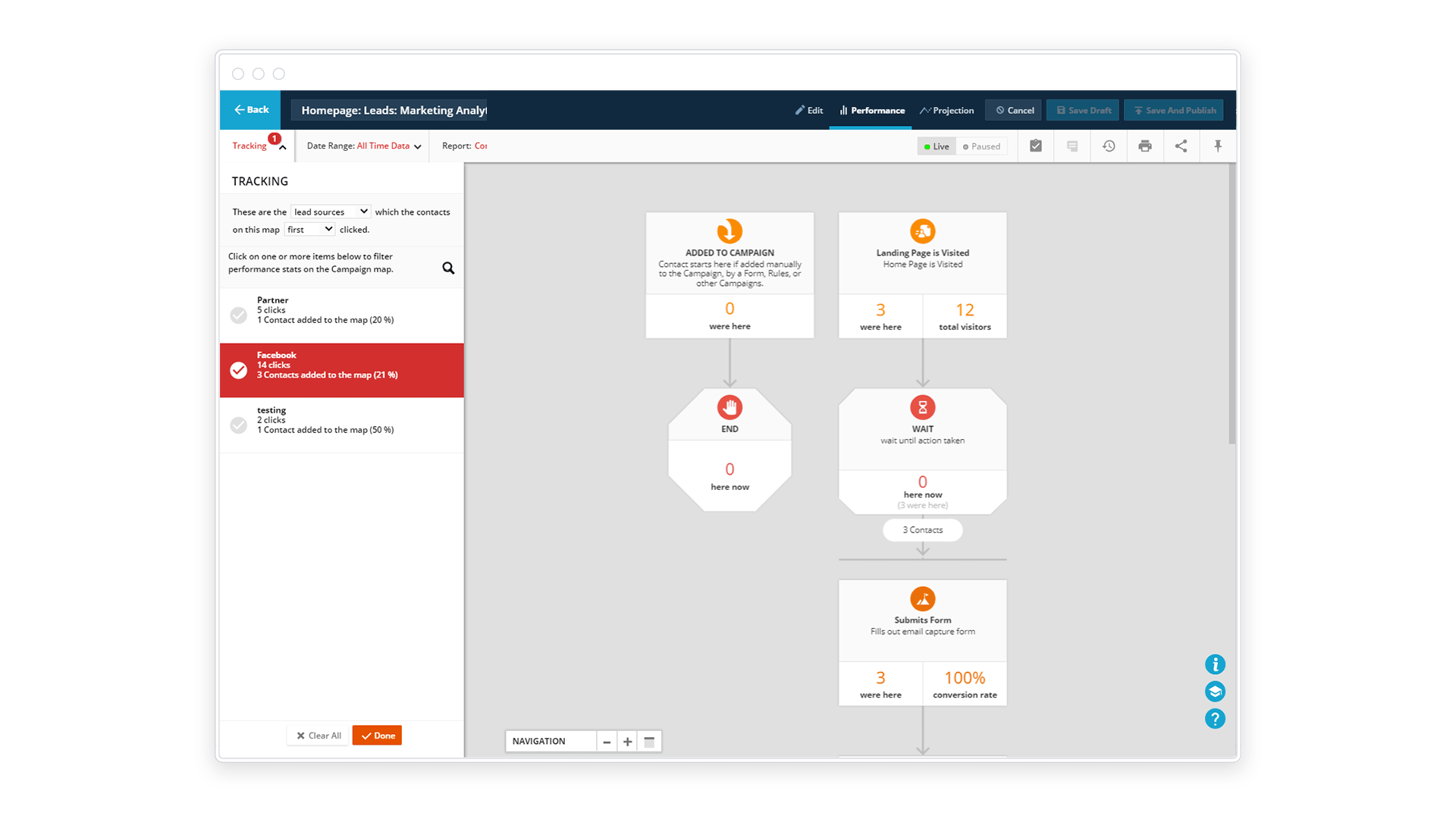The width and height of the screenshot is (1456, 819).
Task: Open the 'first' clicked dropdown
Action: point(309,229)
